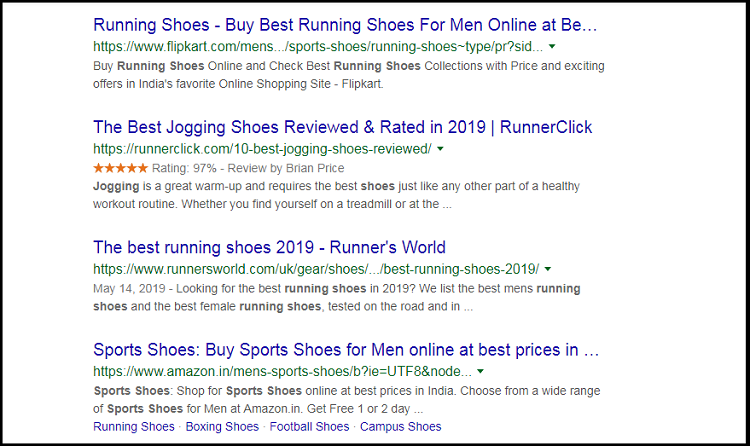Click the runnerclick.com green URL
This screenshot has height=446, width=750.
[262, 149]
